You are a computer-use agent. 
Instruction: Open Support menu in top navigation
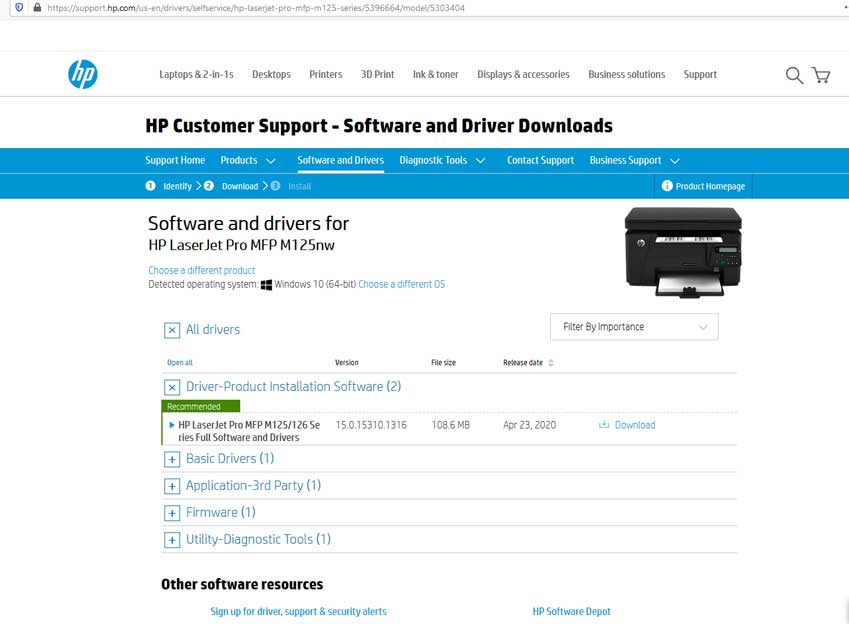pos(700,74)
